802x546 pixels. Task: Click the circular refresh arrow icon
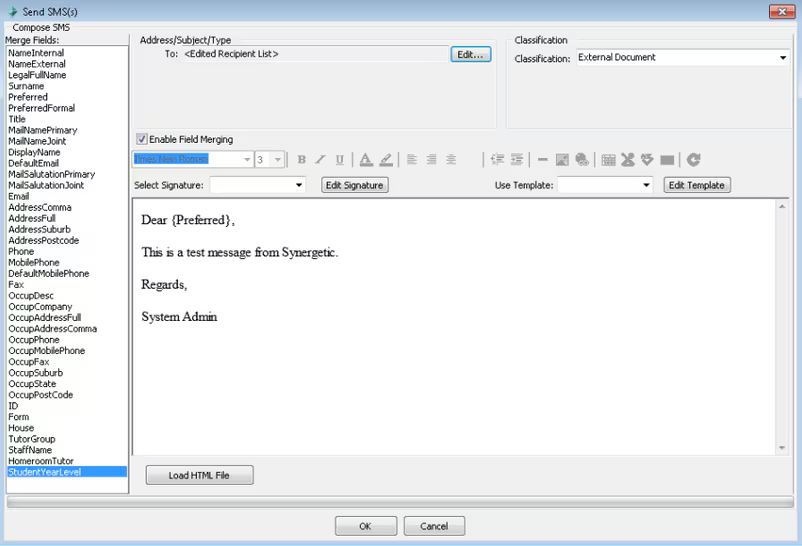(694, 160)
